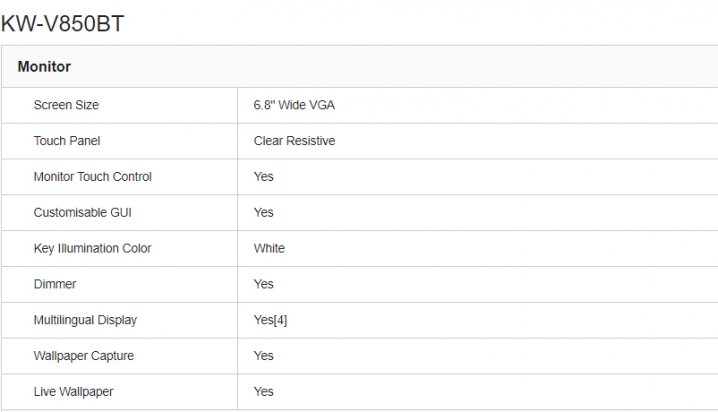718x412 pixels.
Task: Select the Dimmer row label
Action: pyautogui.click(x=55, y=284)
